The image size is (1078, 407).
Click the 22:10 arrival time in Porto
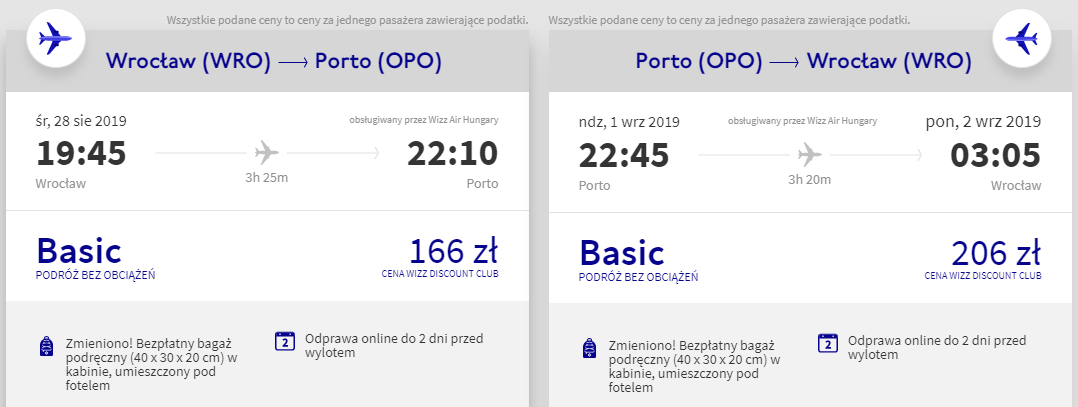pyautogui.click(x=452, y=155)
